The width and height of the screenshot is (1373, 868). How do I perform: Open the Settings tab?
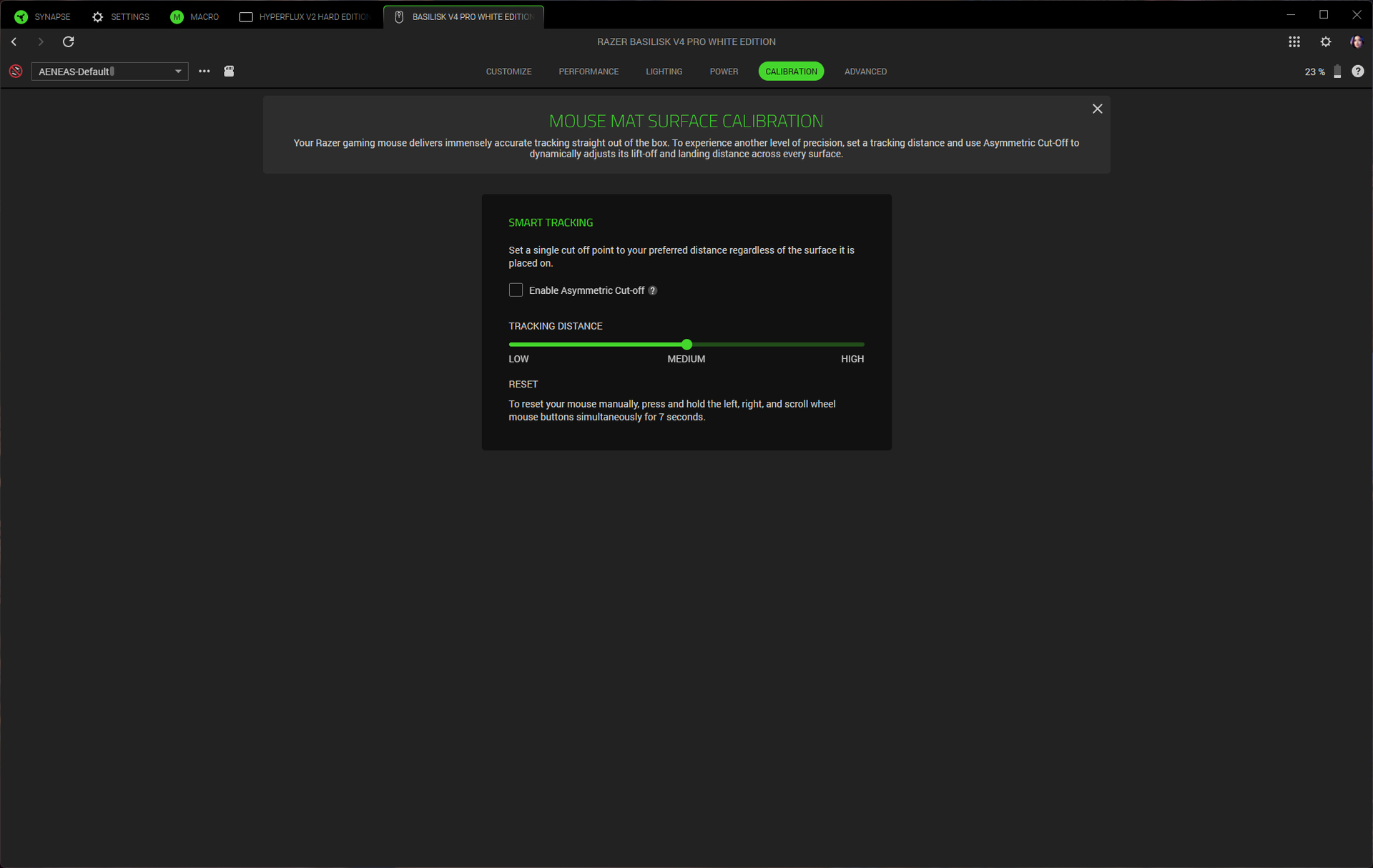(121, 16)
